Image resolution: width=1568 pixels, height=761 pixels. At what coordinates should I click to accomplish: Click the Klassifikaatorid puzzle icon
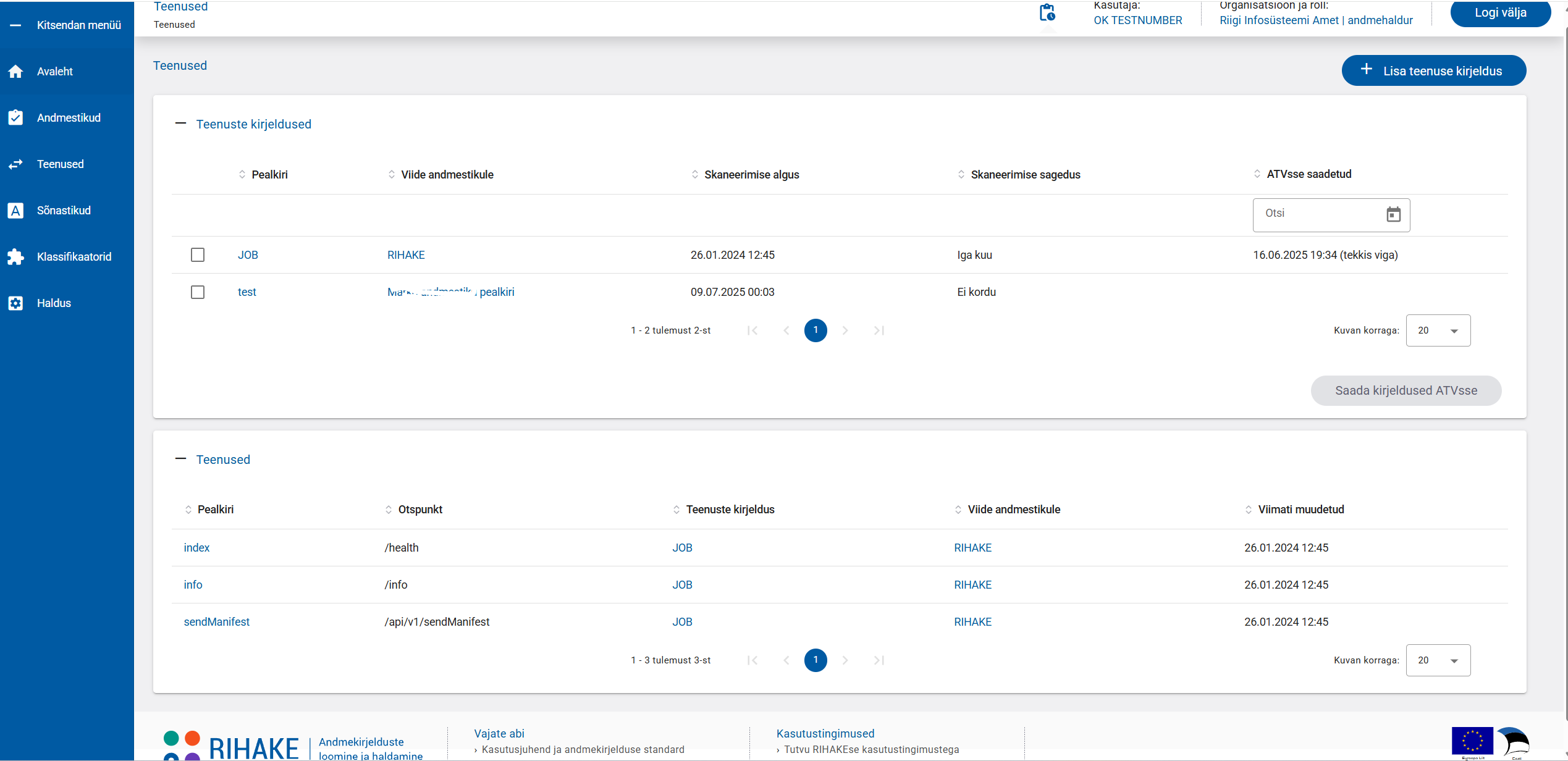click(15, 257)
